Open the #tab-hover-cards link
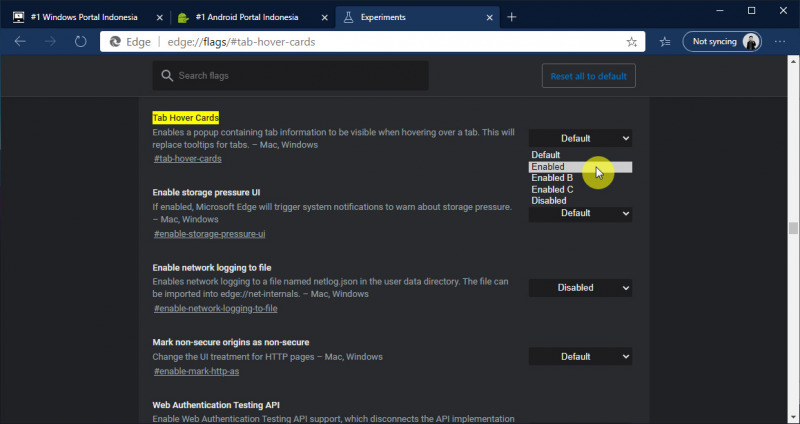This screenshot has height=424, width=800. pos(188,159)
